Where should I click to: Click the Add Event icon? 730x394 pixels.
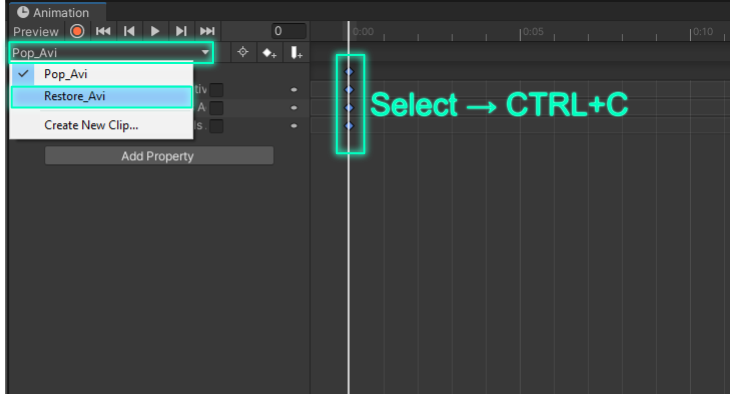click(x=296, y=53)
